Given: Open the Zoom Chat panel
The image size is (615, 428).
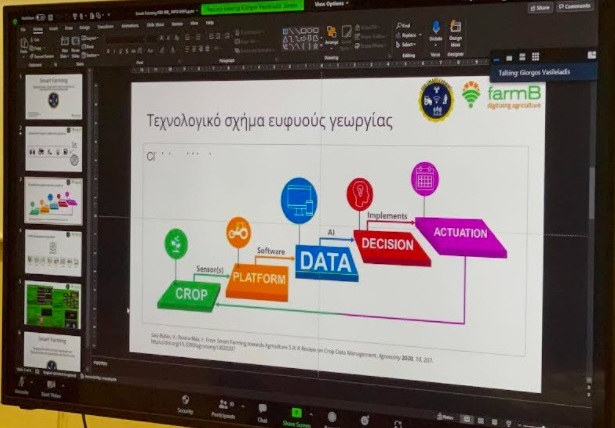Looking at the screenshot, I should pyautogui.click(x=262, y=409).
